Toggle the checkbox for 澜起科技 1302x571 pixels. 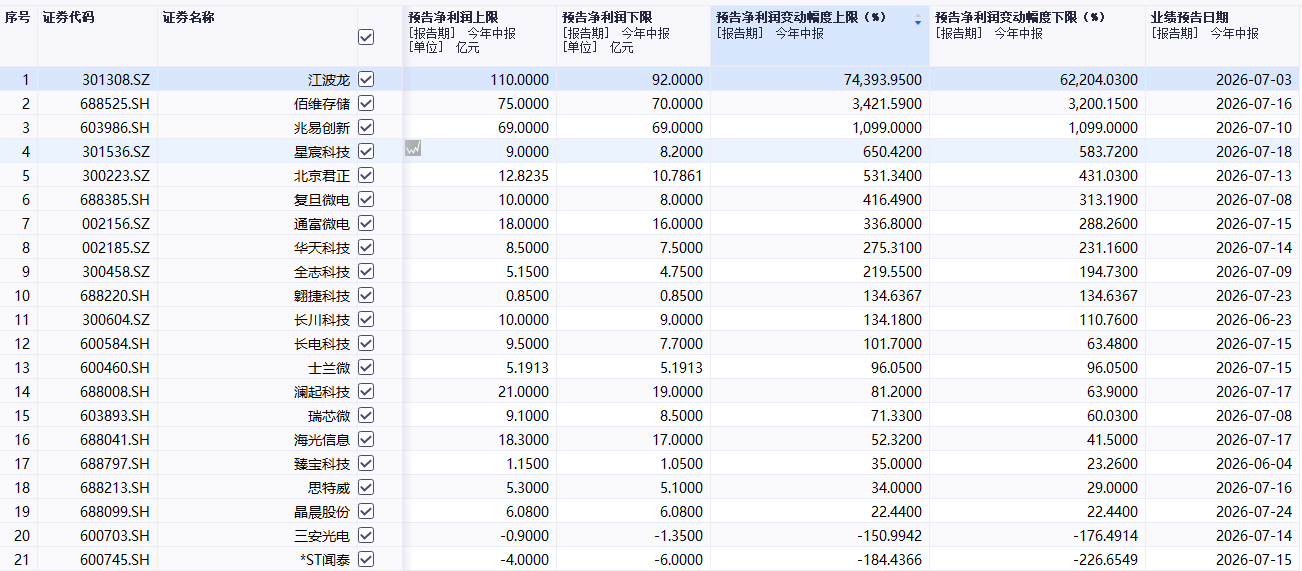click(366, 391)
